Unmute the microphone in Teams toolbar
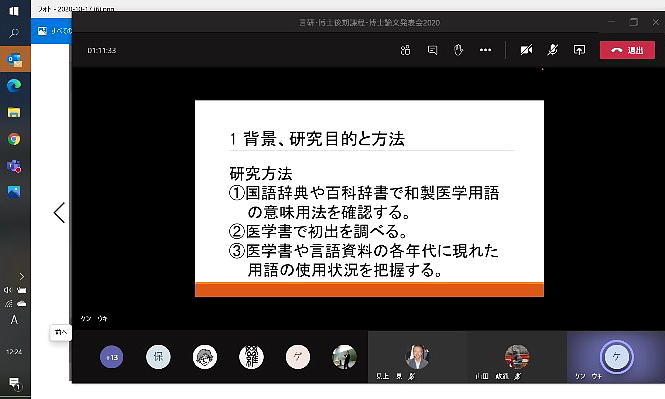 tap(552, 50)
